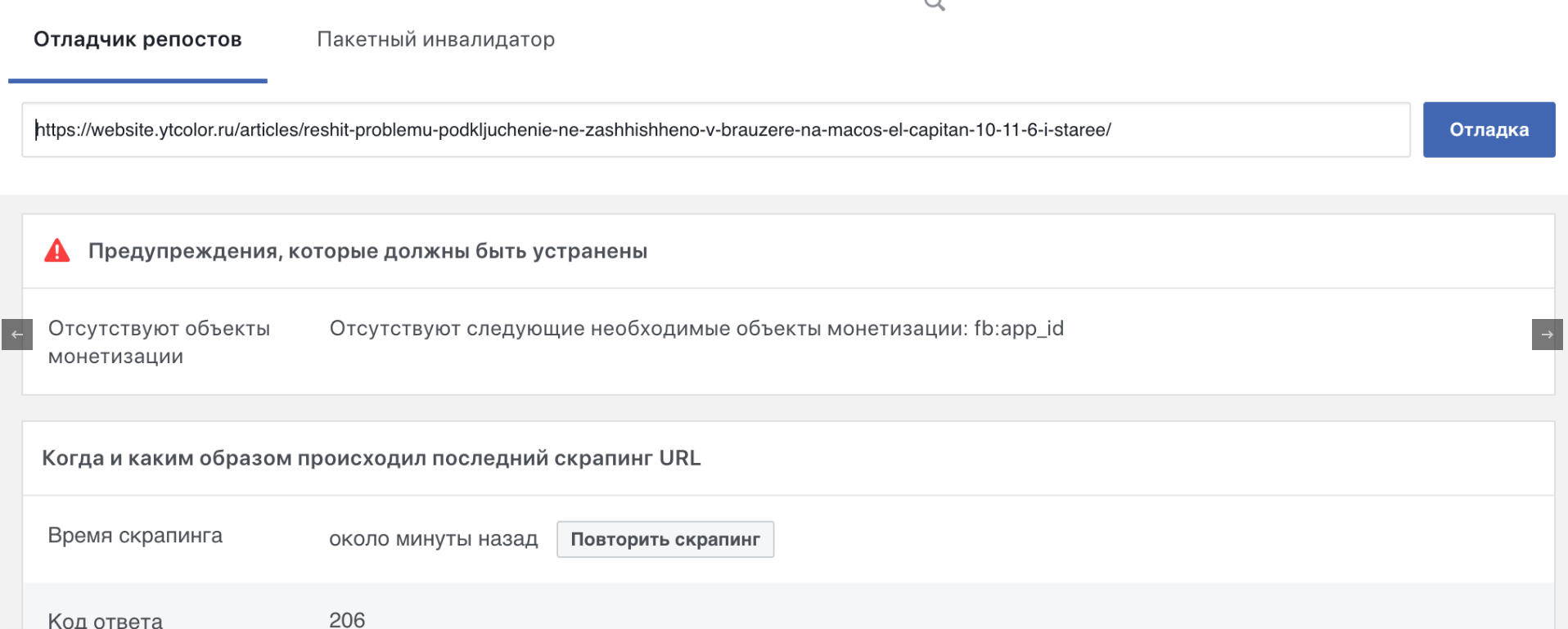1568x629 pixels.
Task: Click the fb:app_id text in the warning
Action: pos(1018,329)
